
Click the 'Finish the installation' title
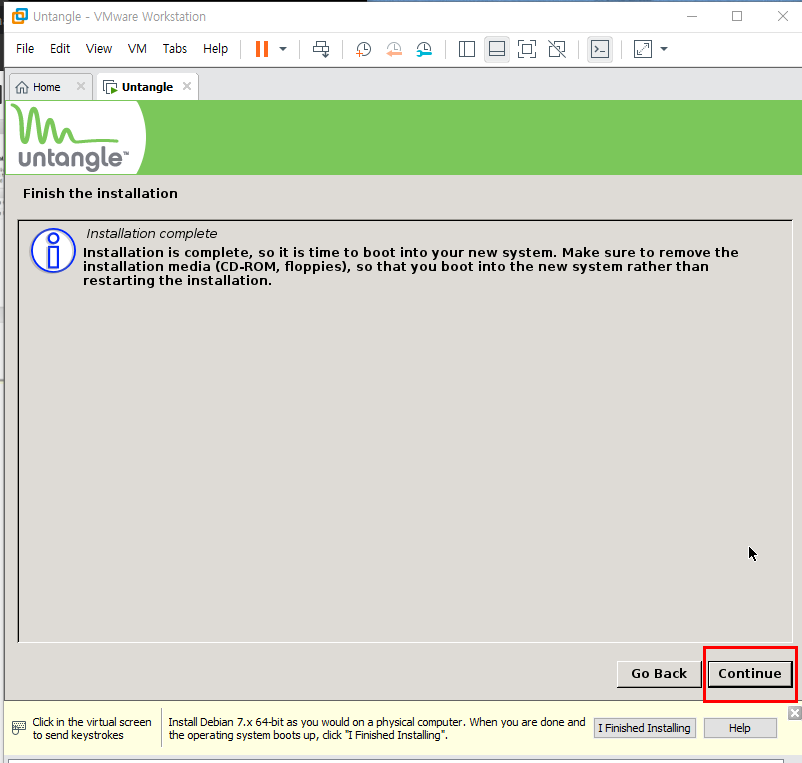pyautogui.click(x=100, y=193)
